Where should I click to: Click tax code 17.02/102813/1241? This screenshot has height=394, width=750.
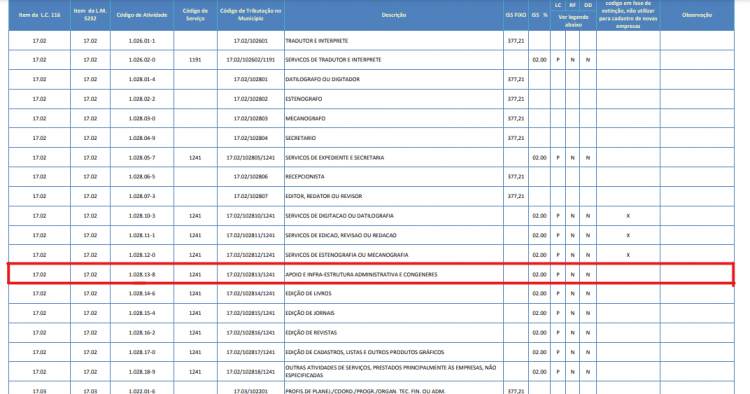pyautogui.click(x=251, y=275)
